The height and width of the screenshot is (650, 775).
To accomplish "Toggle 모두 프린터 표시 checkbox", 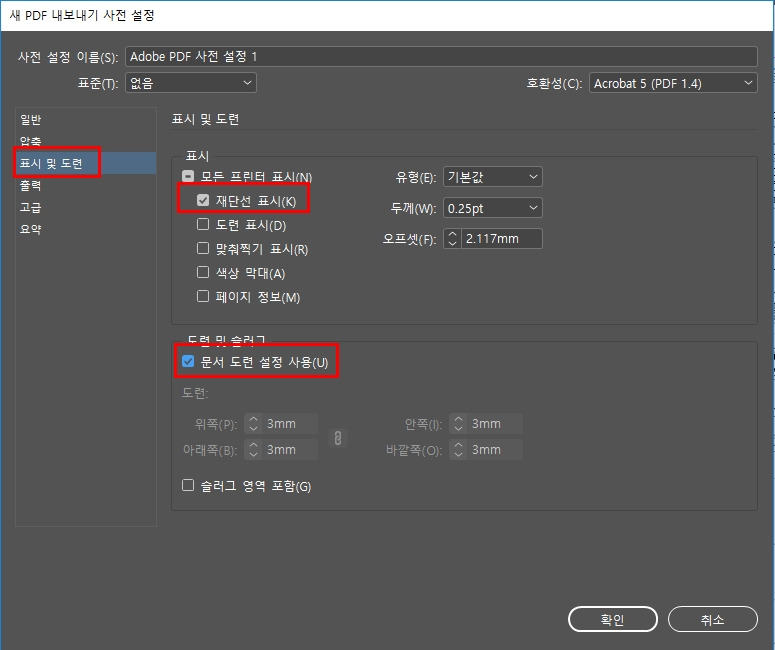I will (x=188, y=176).
